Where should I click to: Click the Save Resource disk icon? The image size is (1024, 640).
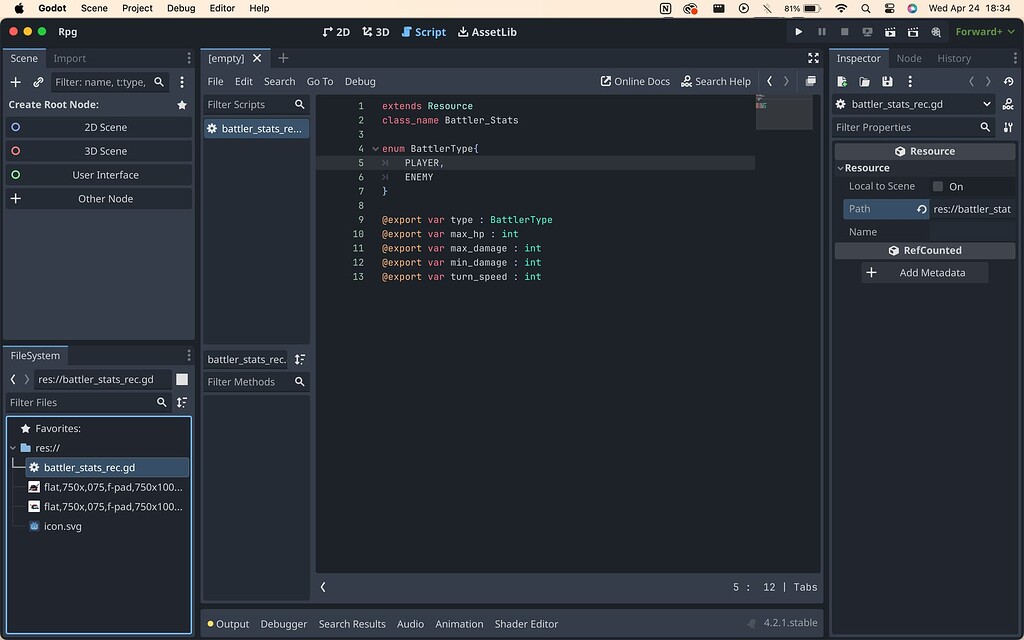tap(887, 81)
